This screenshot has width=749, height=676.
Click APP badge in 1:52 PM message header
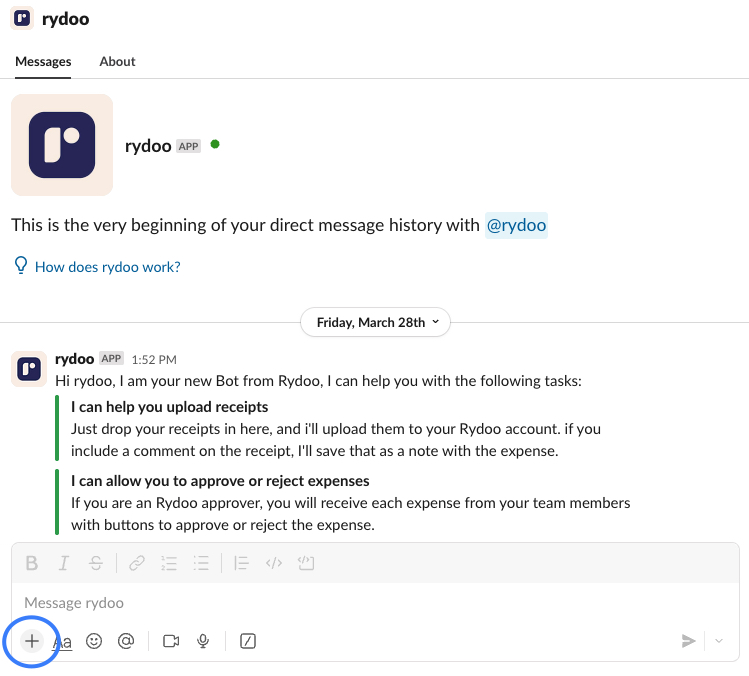click(x=112, y=358)
